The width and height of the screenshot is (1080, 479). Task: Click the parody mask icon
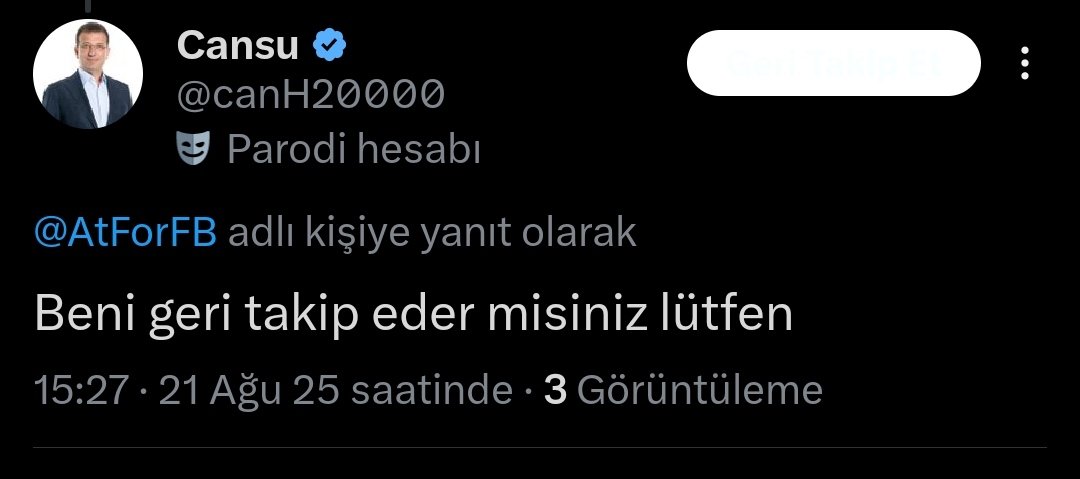pos(193,149)
